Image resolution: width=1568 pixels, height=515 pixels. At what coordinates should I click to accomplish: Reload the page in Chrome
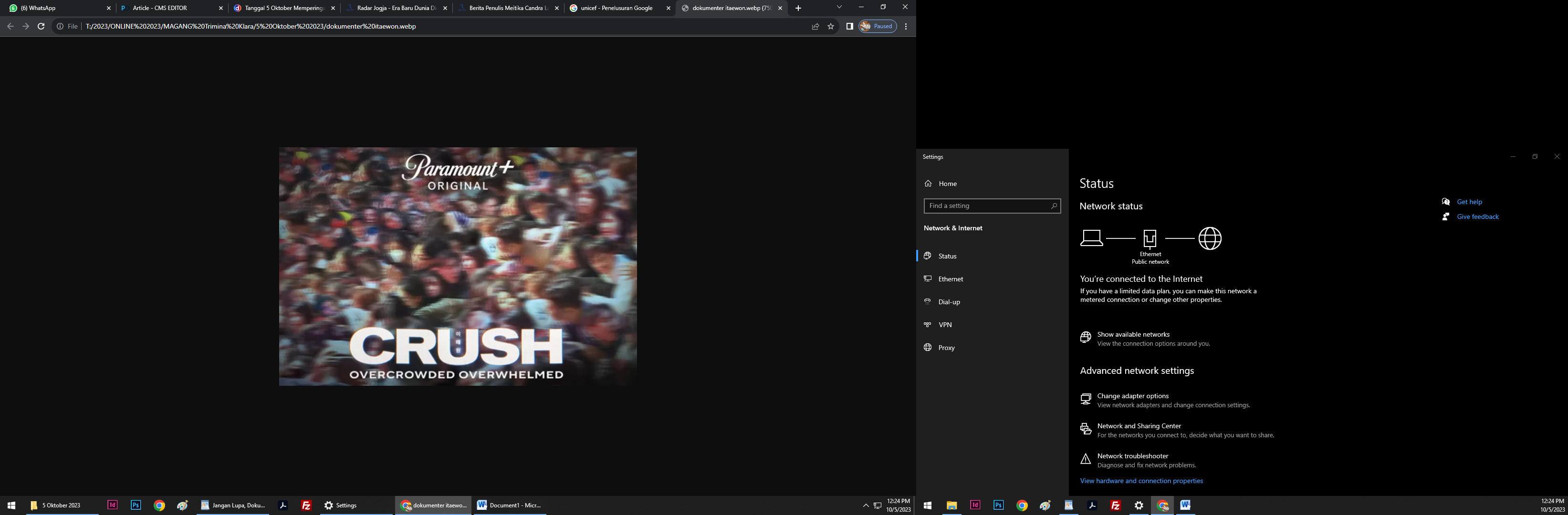(41, 26)
